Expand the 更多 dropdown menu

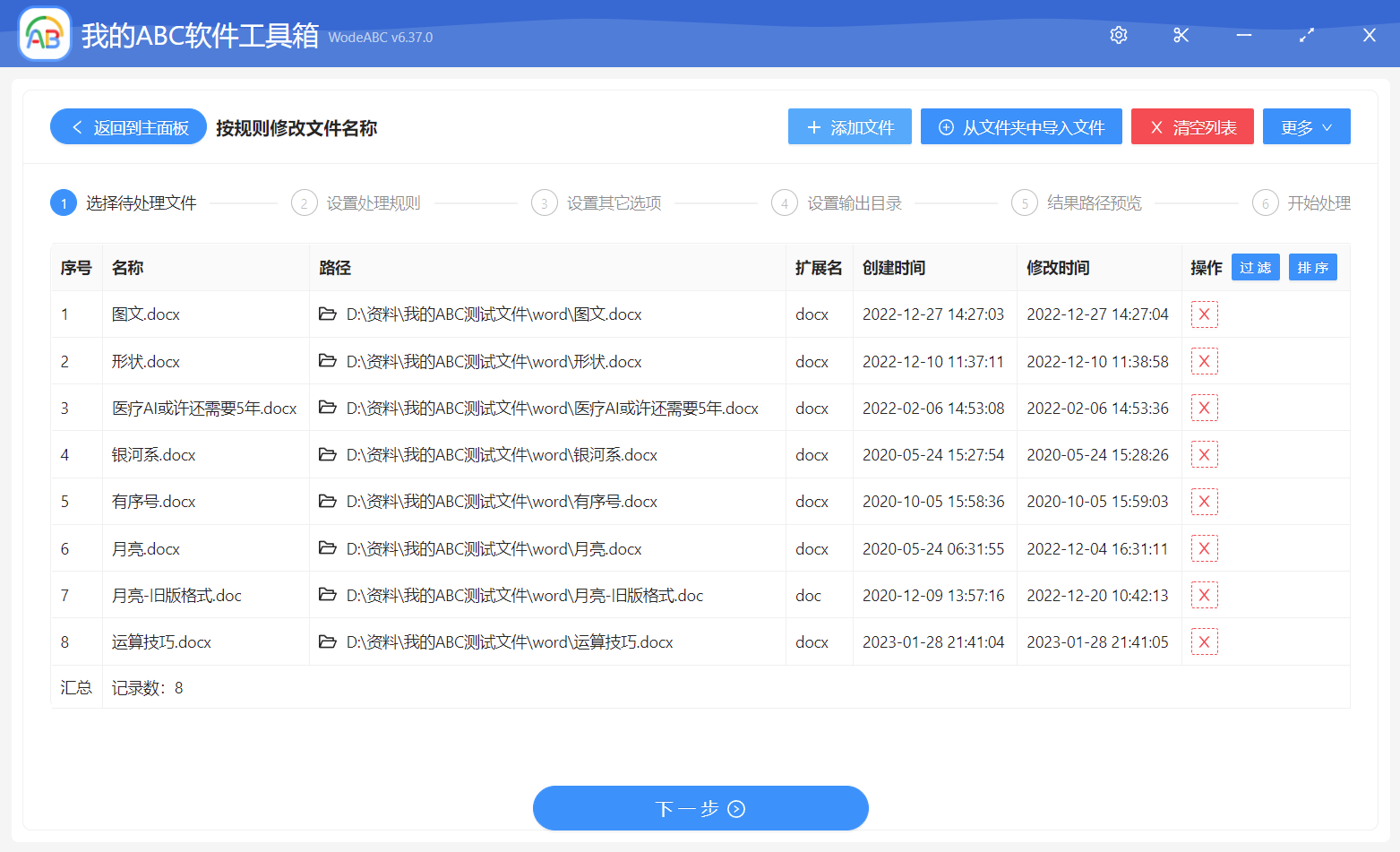coord(1306,127)
